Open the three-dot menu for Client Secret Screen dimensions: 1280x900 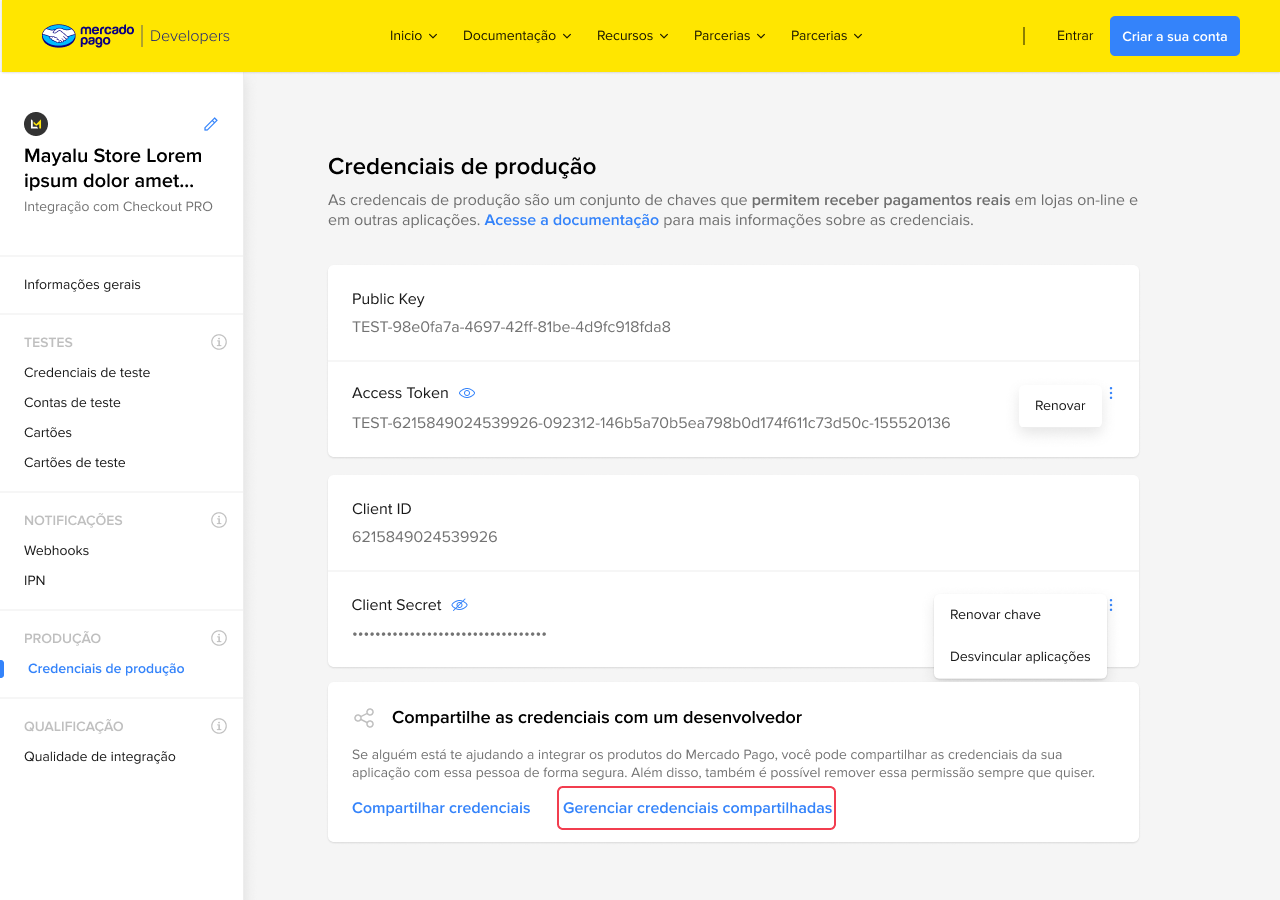coord(1111,605)
